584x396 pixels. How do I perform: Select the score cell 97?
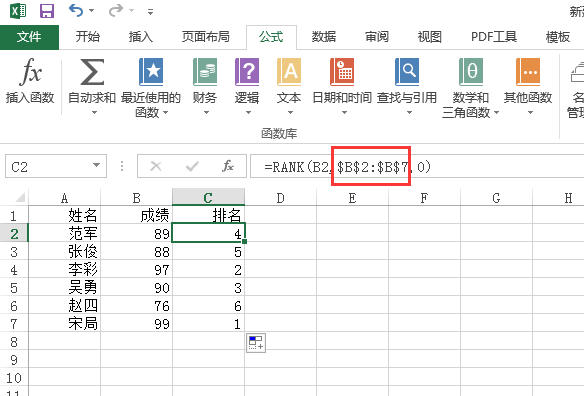click(136, 269)
